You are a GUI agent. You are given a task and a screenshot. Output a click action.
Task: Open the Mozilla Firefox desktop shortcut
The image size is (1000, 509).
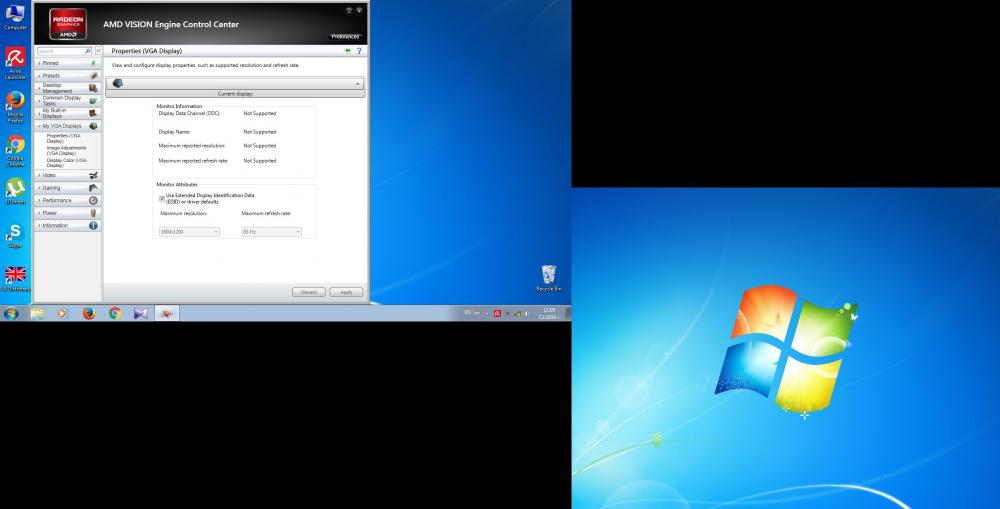(15, 107)
